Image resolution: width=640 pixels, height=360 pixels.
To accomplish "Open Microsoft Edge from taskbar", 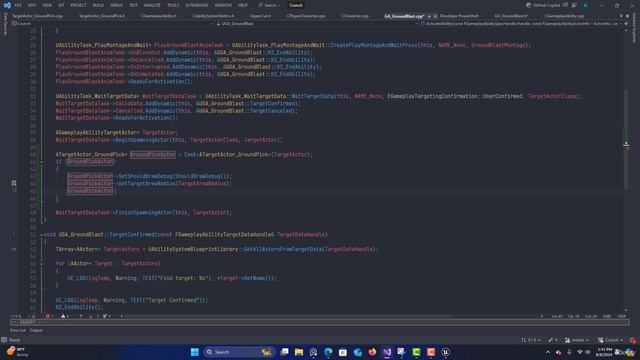I will point(328,352).
